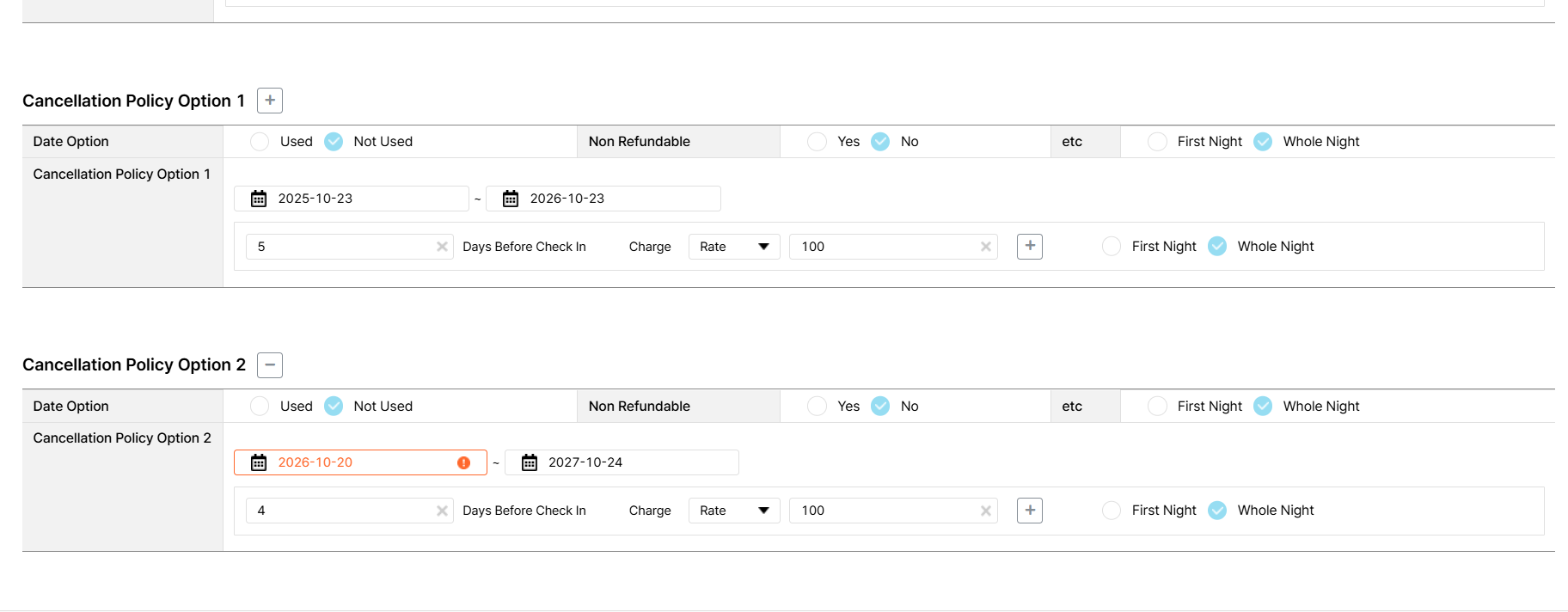Click minus icon beside Cancellation Policy Option 2 heading

tap(270, 365)
